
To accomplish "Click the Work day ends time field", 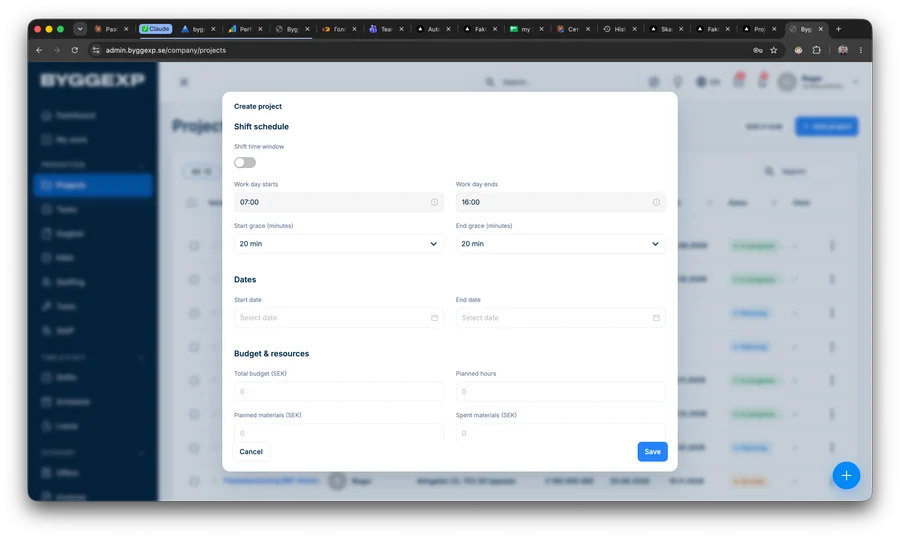I will [x=560, y=202].
